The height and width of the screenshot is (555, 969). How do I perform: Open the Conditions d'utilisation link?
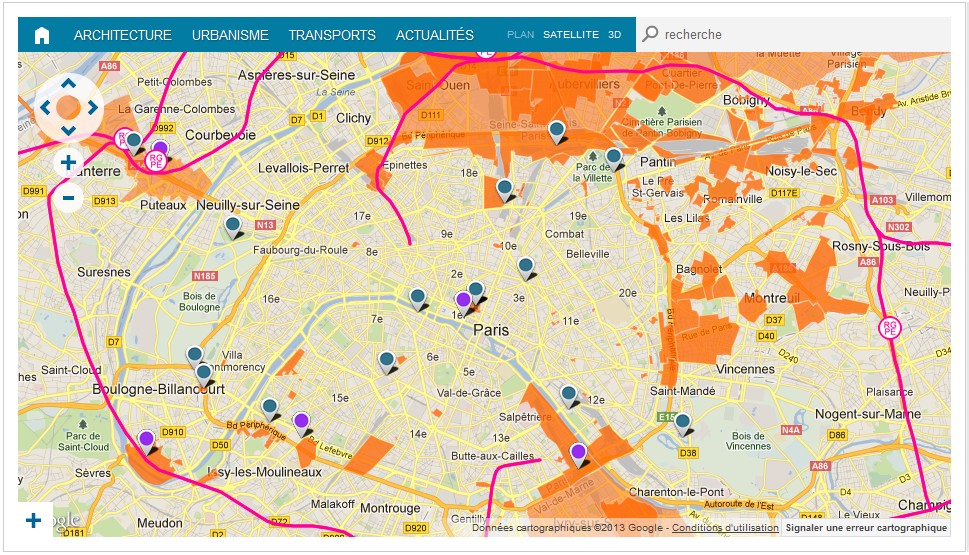coord(725,528)
